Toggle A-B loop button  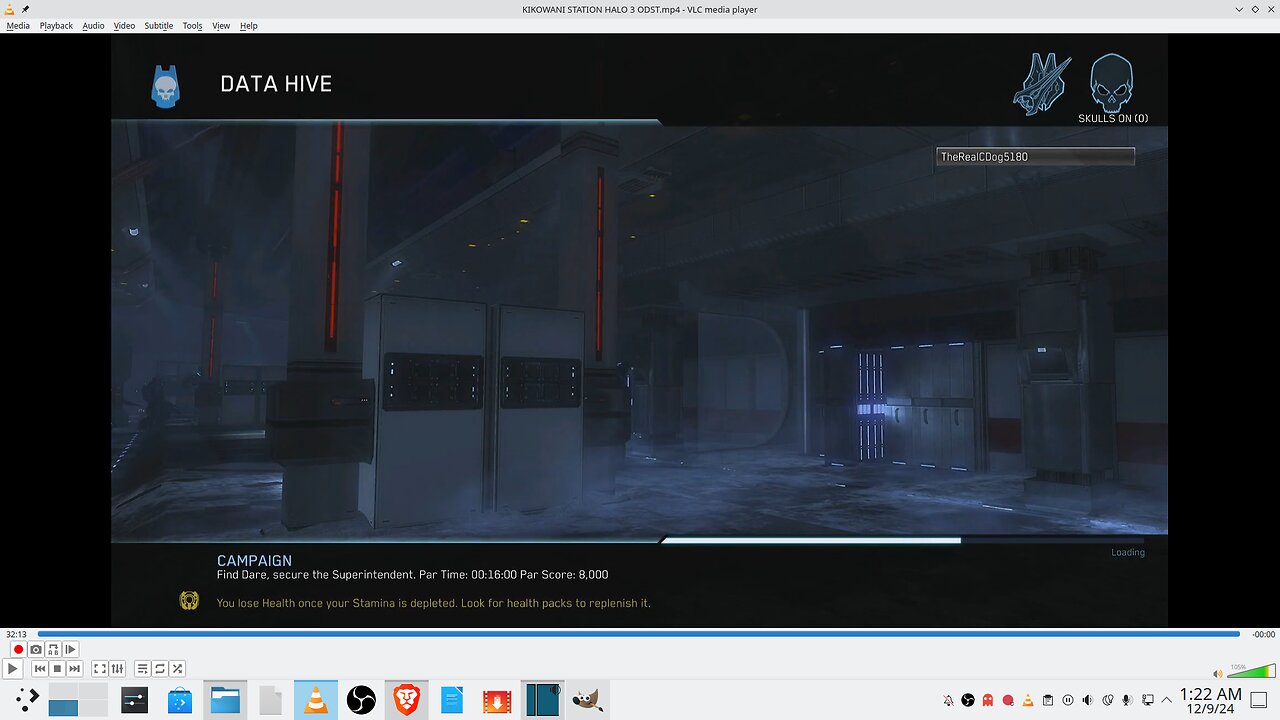tap(54, 649)
